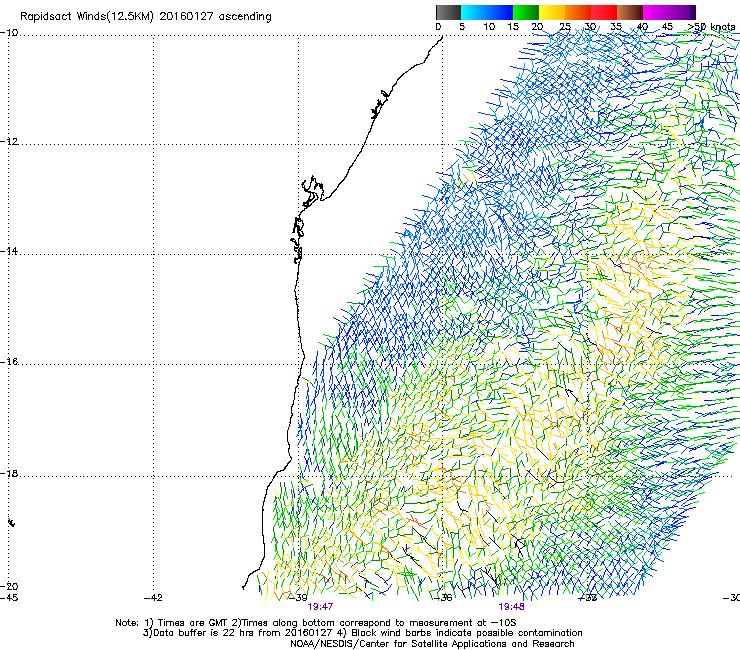Click the gray 0-5 knot legend segment

point(448,12)
